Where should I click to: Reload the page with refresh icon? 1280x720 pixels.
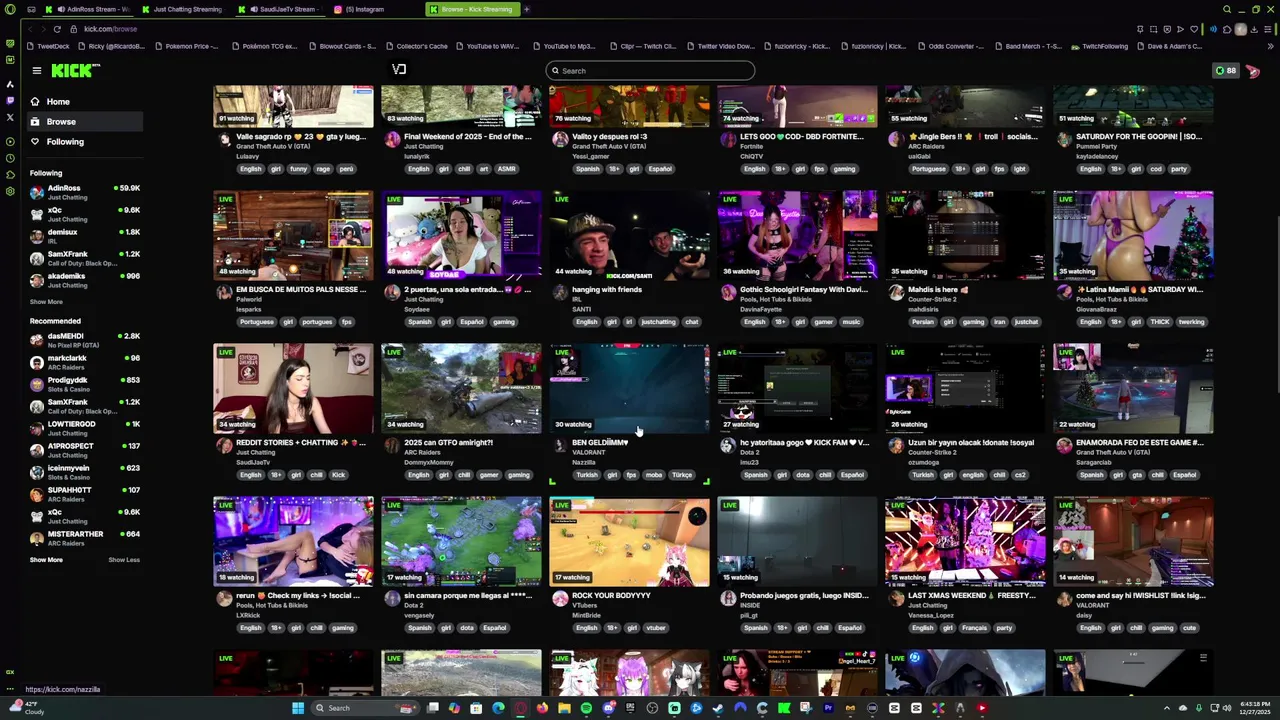pos(57,29)
